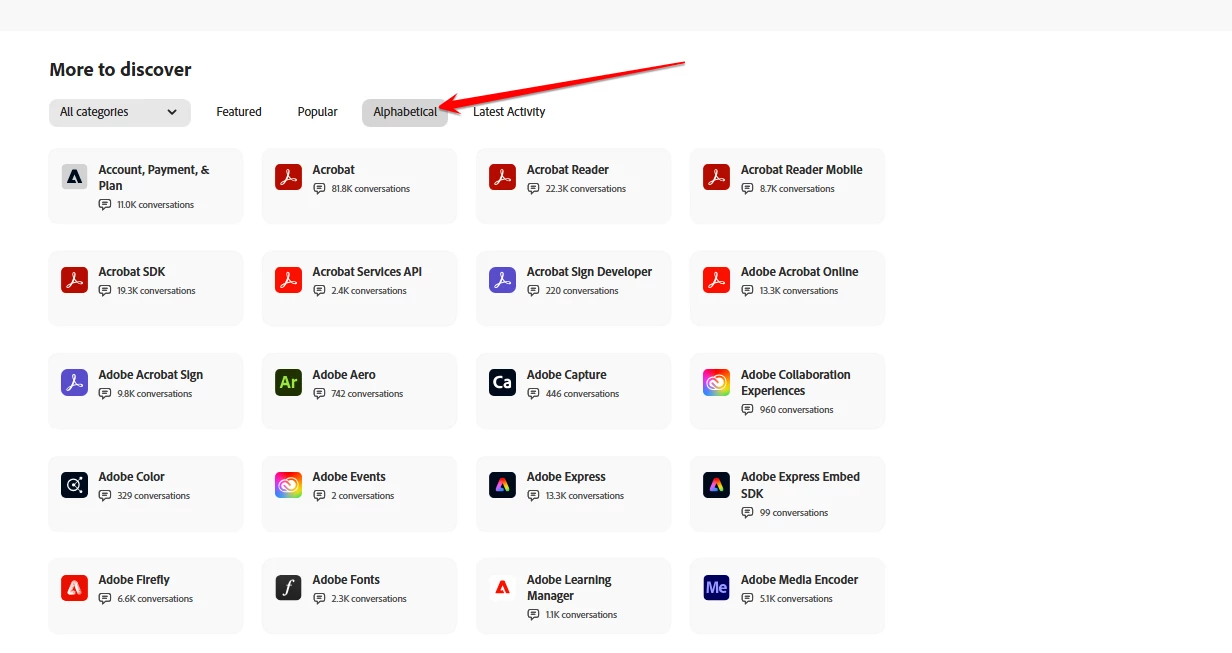This screenshot has height=653, width=1232.
Task: Open the Adobe Capture title link
Action: click(x=567, y=375)
